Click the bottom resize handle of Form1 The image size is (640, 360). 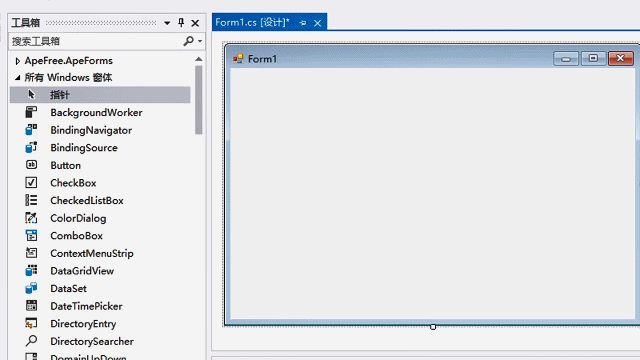433,327
